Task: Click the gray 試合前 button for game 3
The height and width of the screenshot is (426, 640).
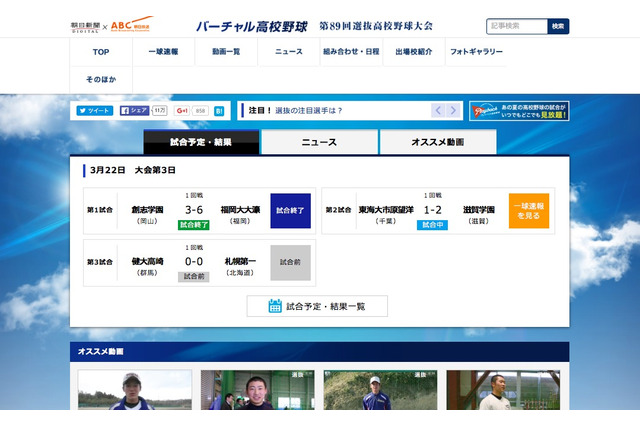Action: 290,262
